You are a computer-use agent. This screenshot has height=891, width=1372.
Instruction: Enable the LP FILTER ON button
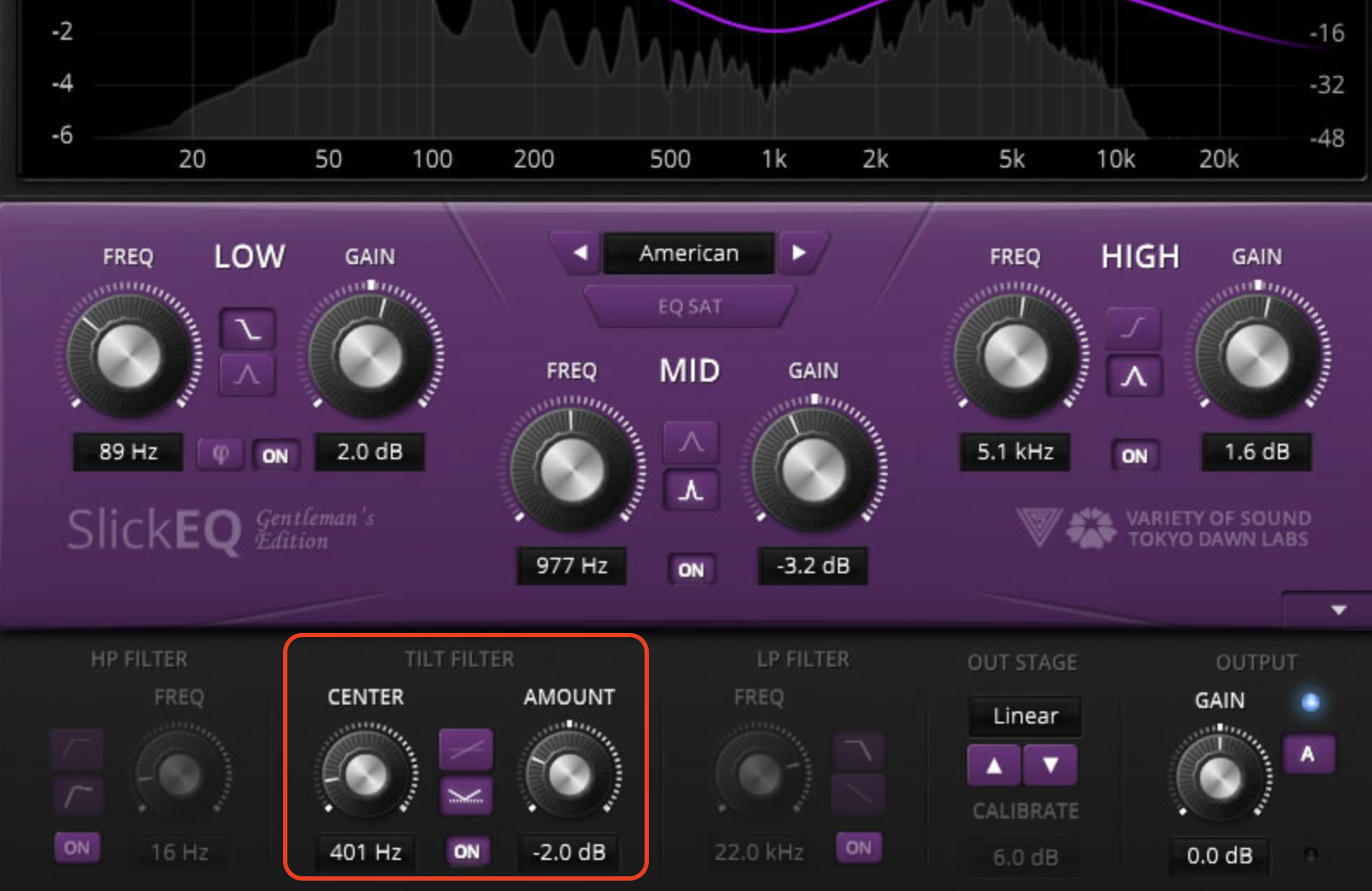pos(859,848)
